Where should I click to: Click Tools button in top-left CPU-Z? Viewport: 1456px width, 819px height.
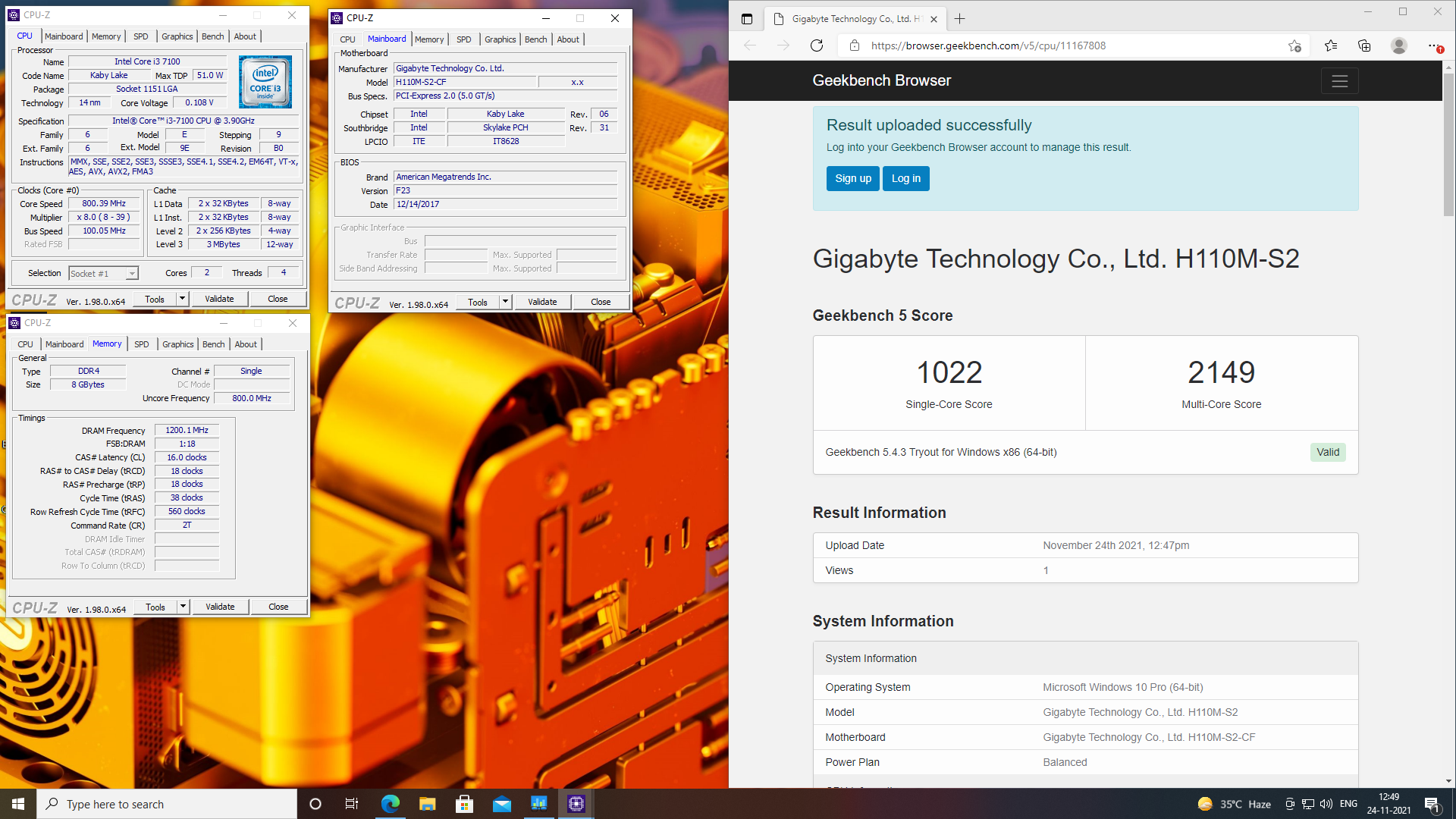coord(155,299)
